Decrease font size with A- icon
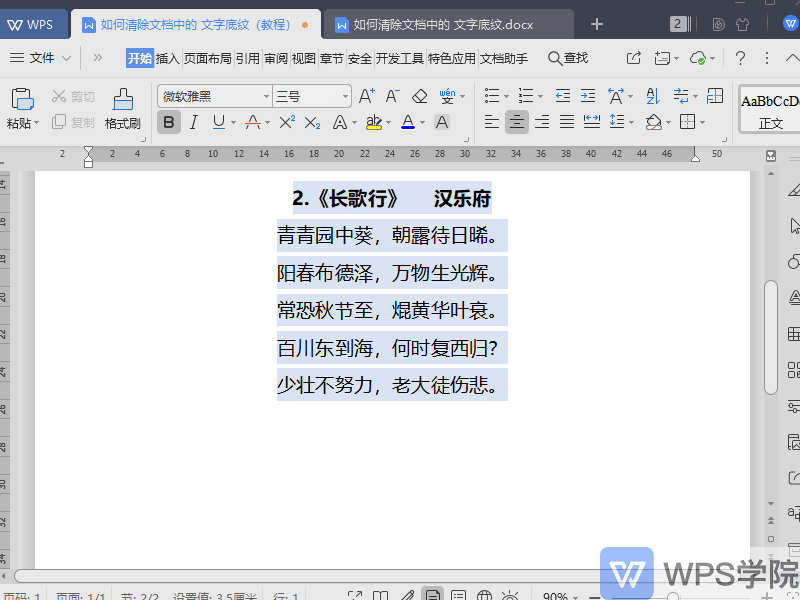Screen dimensions: 800x600 tap(392, 96)
